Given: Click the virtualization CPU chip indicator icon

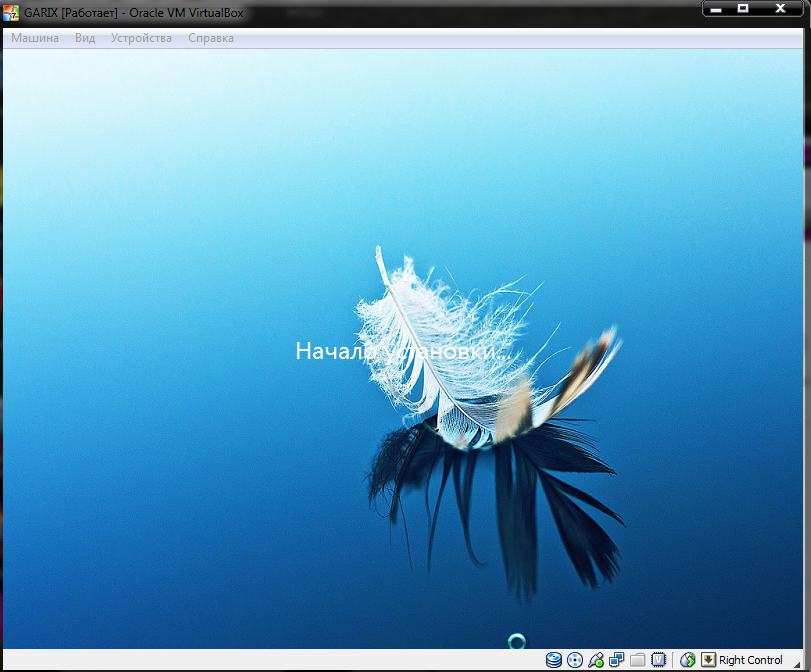Looking at the screenshot, I should [658, 660].
